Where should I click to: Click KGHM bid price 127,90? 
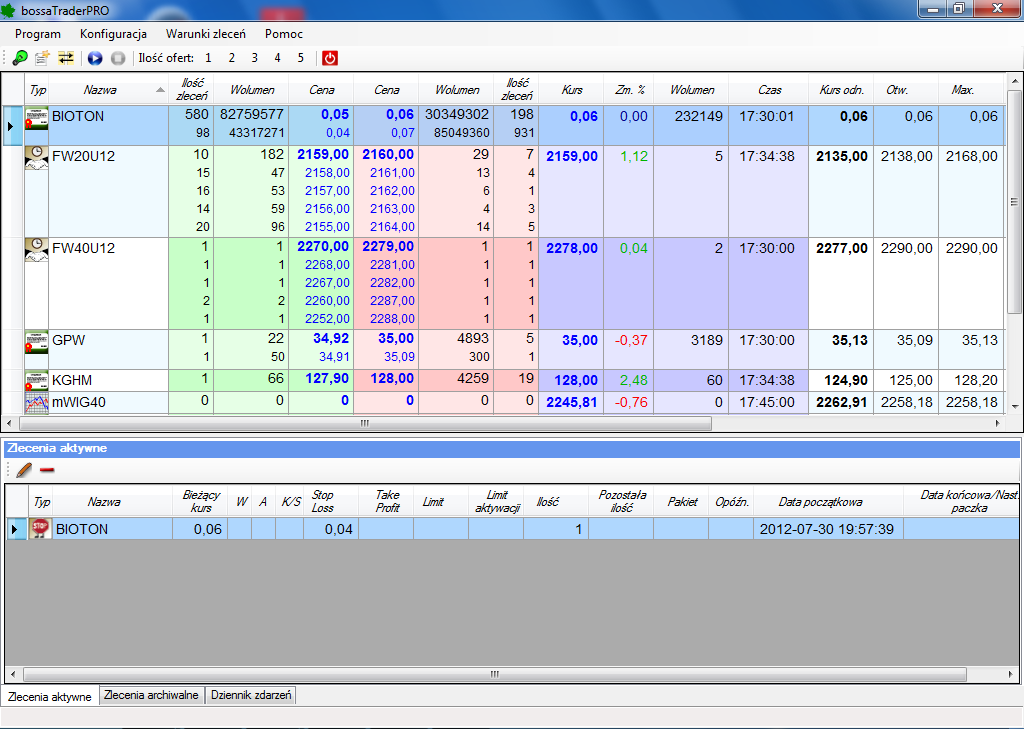[328, 378]
